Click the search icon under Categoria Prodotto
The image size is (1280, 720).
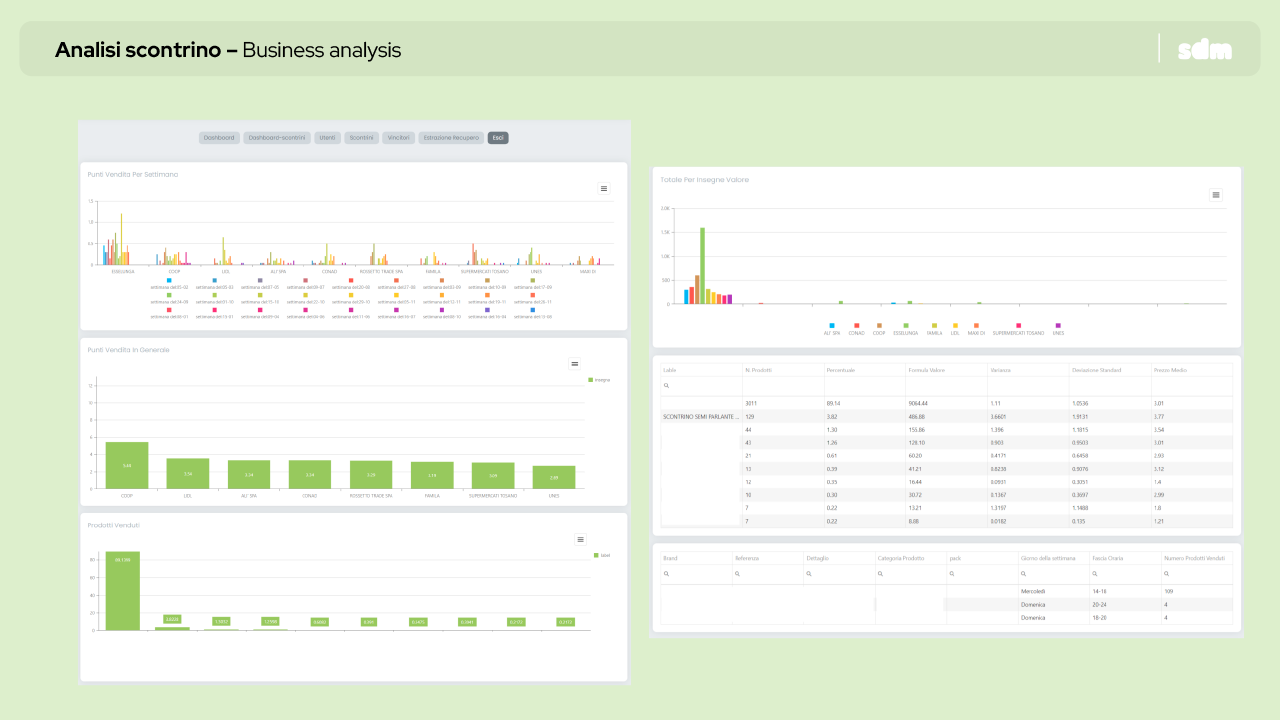click(880, 574)
